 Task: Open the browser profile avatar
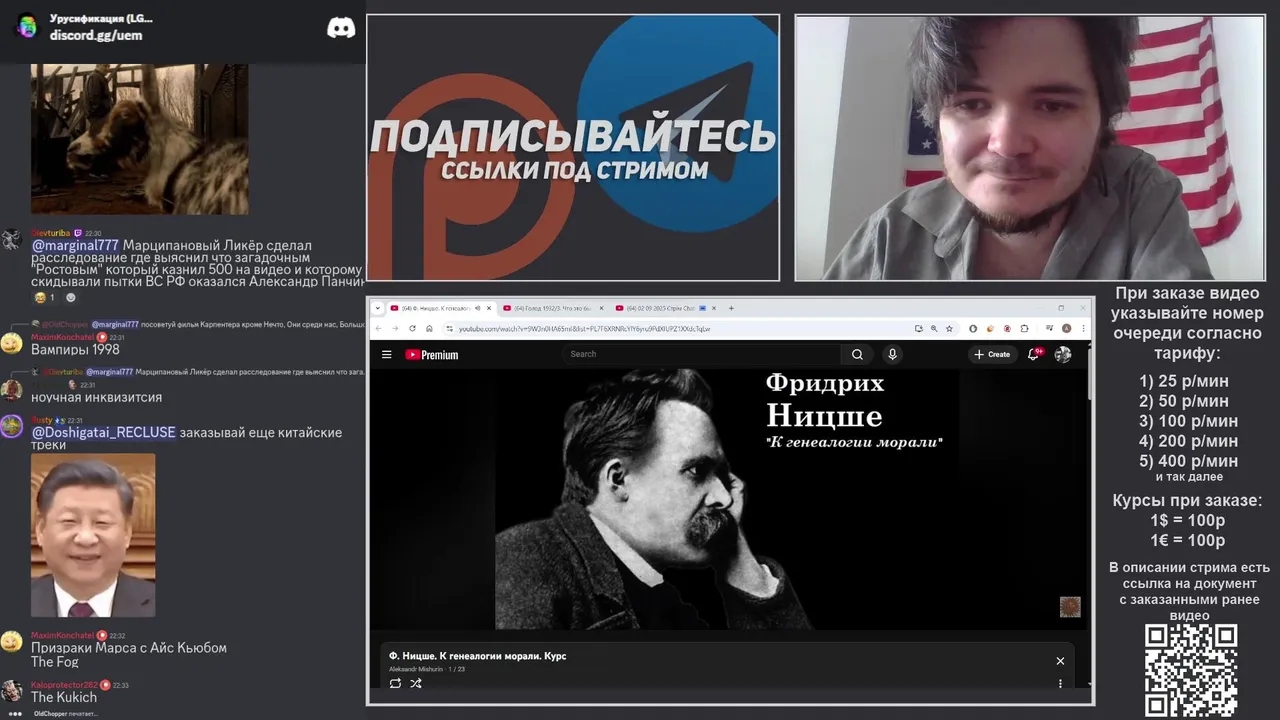[1067, 328]
